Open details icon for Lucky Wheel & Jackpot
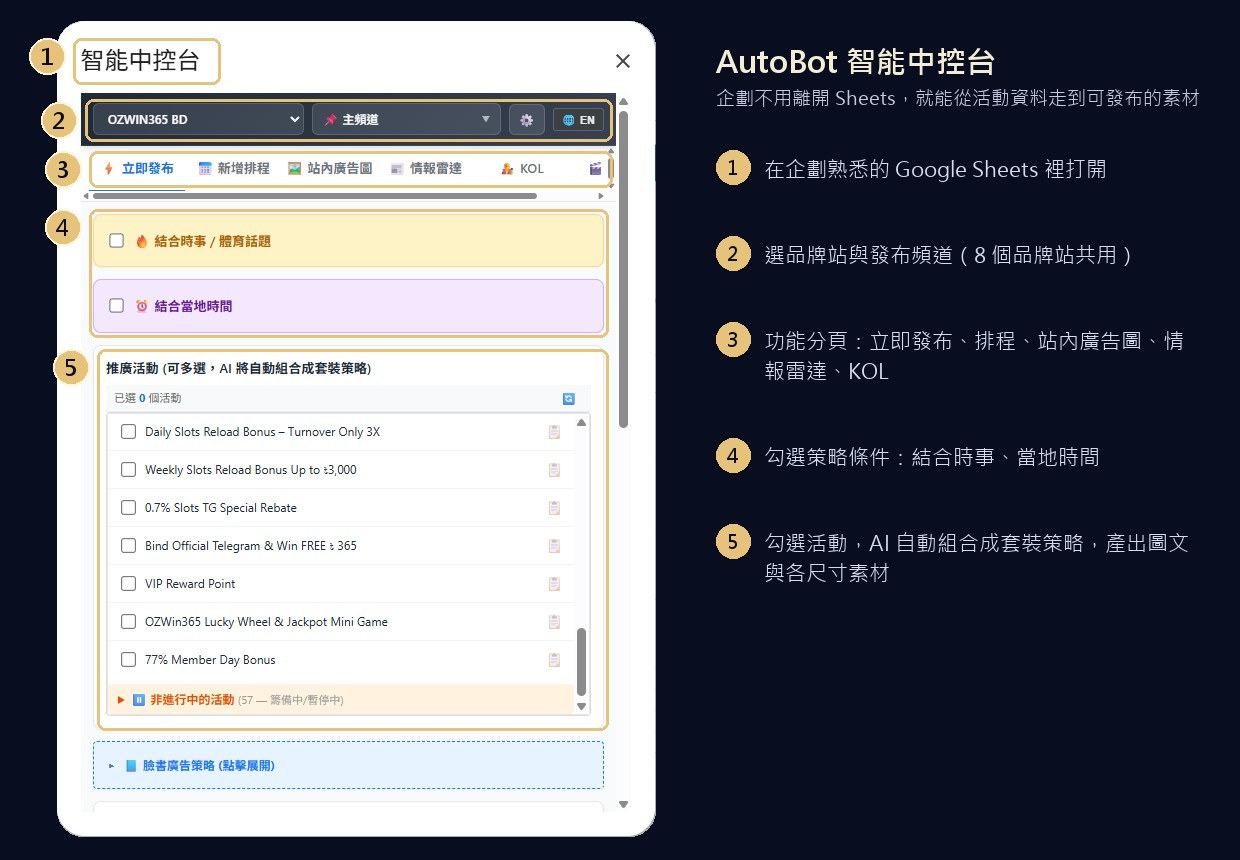 pyautogui.click(x=554, y=622)
